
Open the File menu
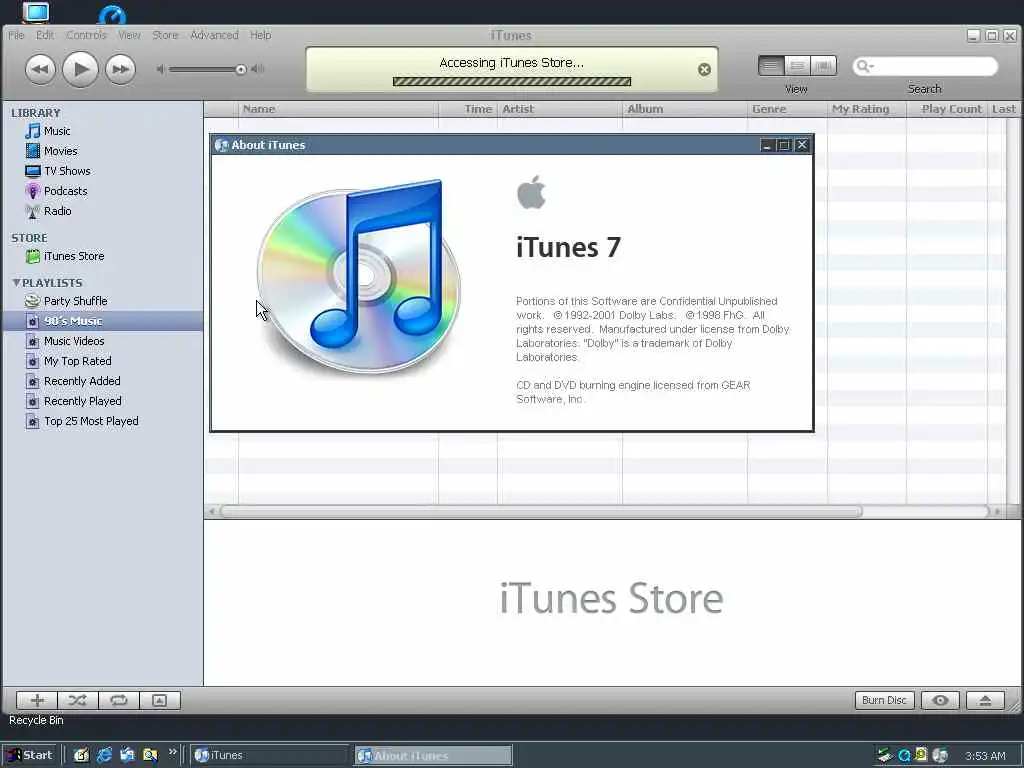[16, 35]
